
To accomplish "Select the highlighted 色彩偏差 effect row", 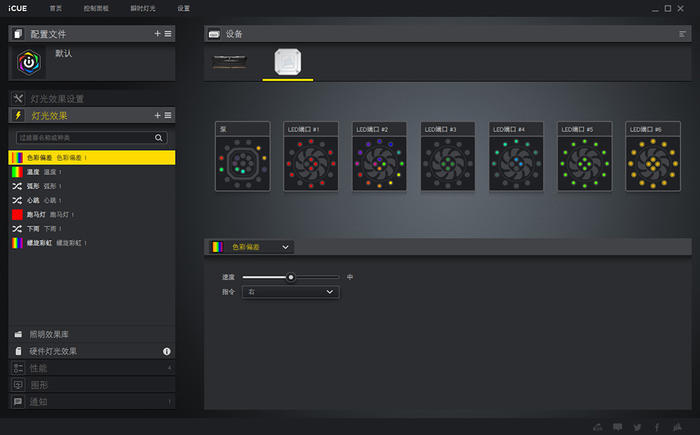I will tap(92, 158).
